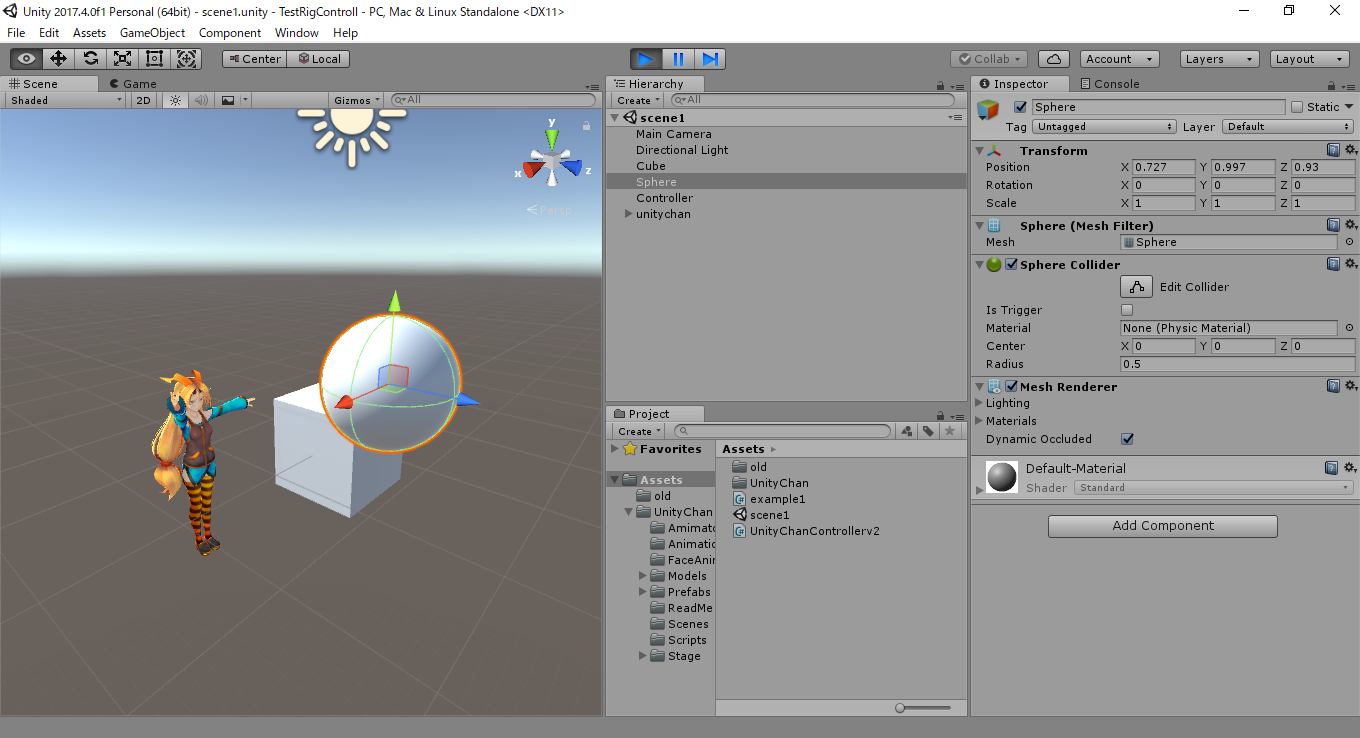Screen dimensions: 1360x738
Task: Open Mesh Renderer help book icon
Action: (1333, 386)
